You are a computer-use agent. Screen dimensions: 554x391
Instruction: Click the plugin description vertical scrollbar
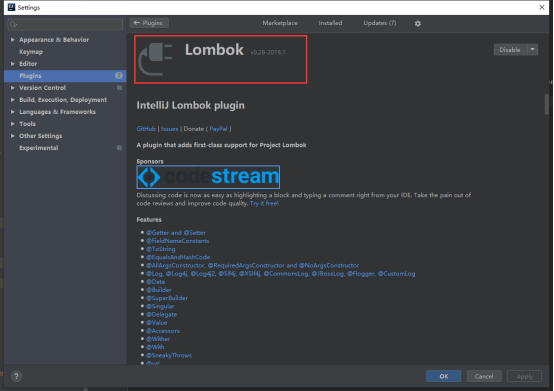[x=547, y=104]
